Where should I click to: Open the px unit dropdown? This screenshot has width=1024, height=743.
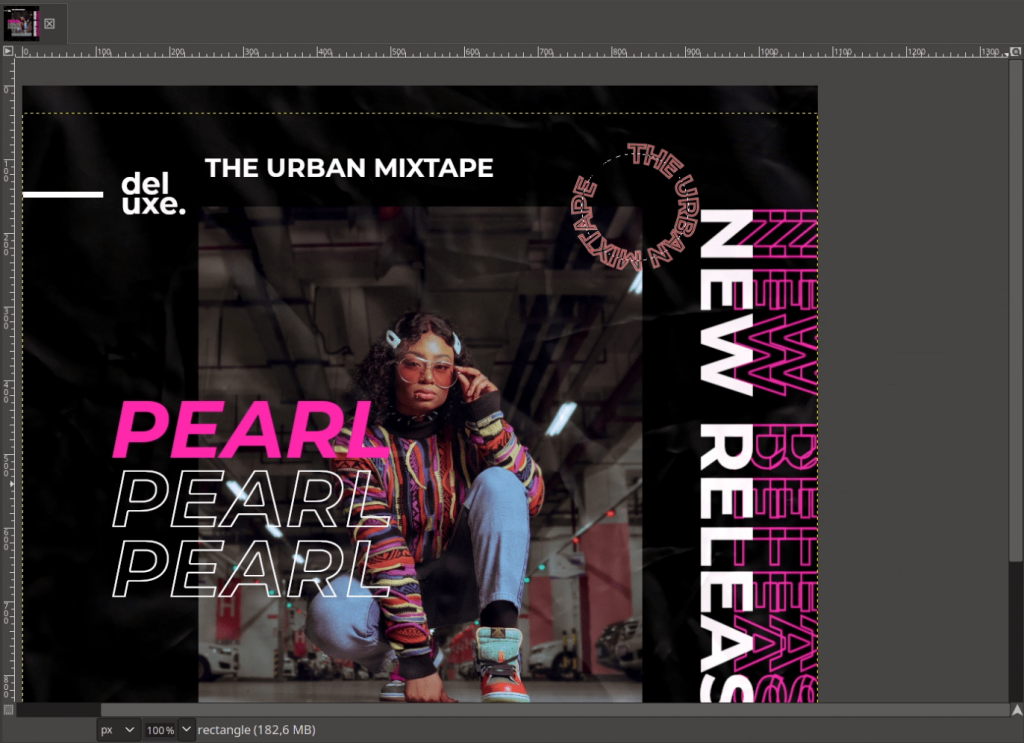pos(118,729)
